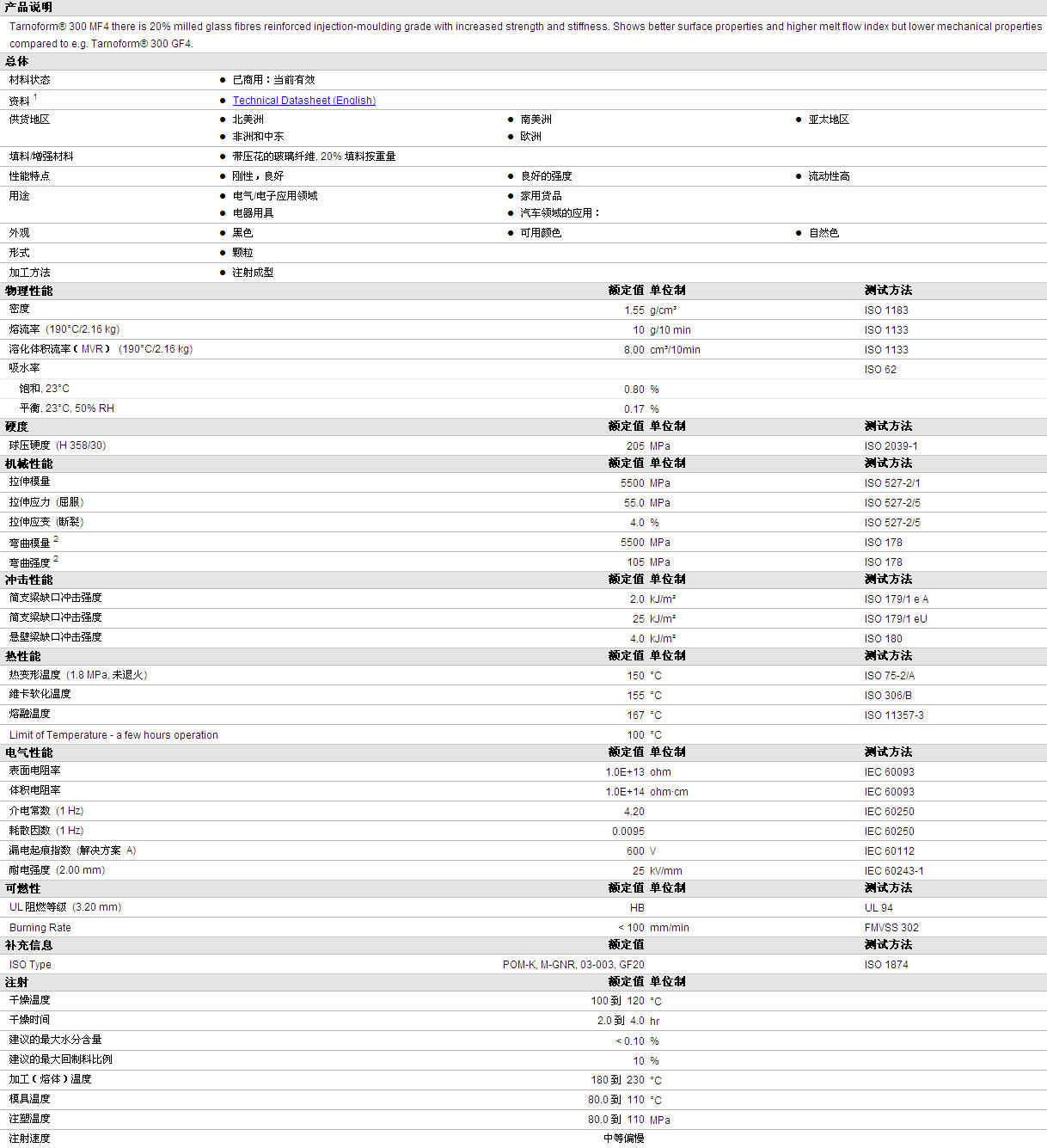1047x1148 pixels.
Task: Click the 产品说明 section header
Action: tap(28, 7)
